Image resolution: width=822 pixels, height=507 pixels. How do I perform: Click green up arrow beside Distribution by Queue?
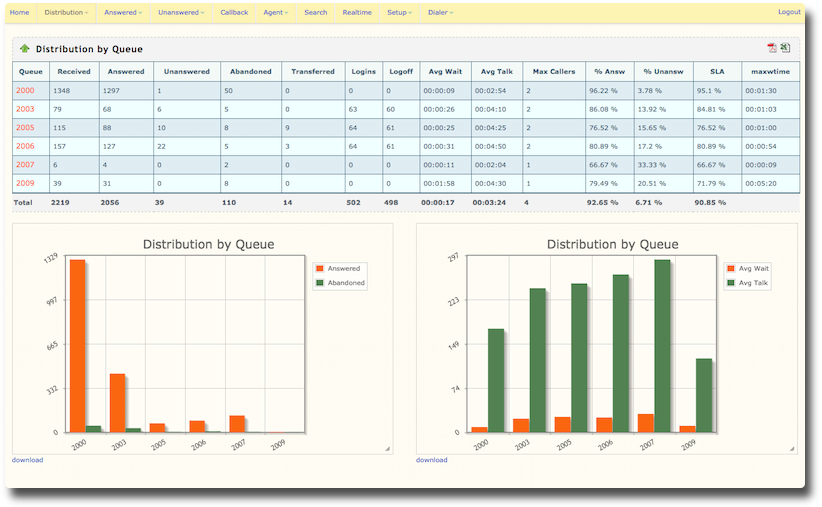25,48
